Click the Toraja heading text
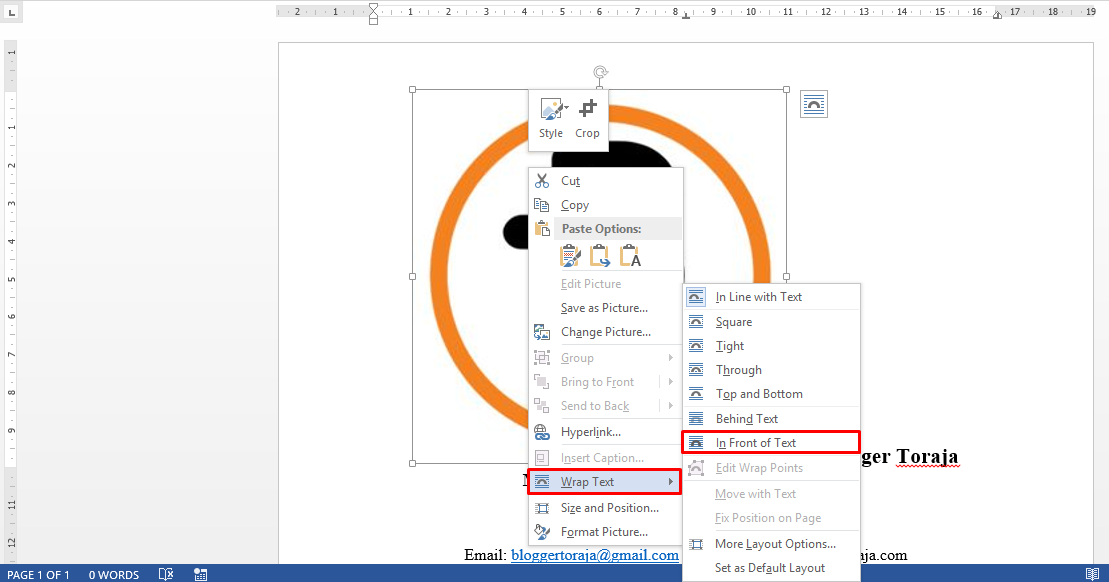 pos(927,456)
